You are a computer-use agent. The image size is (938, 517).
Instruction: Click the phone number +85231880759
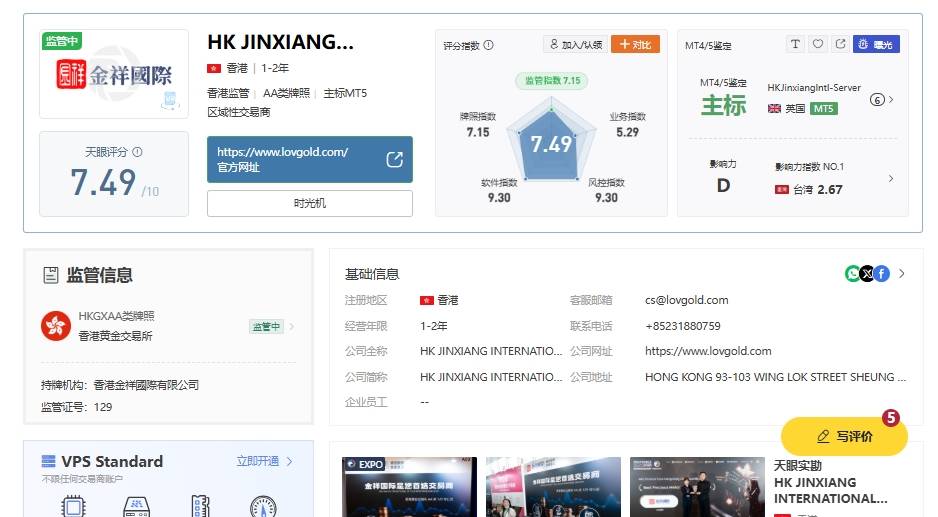(x=683, y=326)
